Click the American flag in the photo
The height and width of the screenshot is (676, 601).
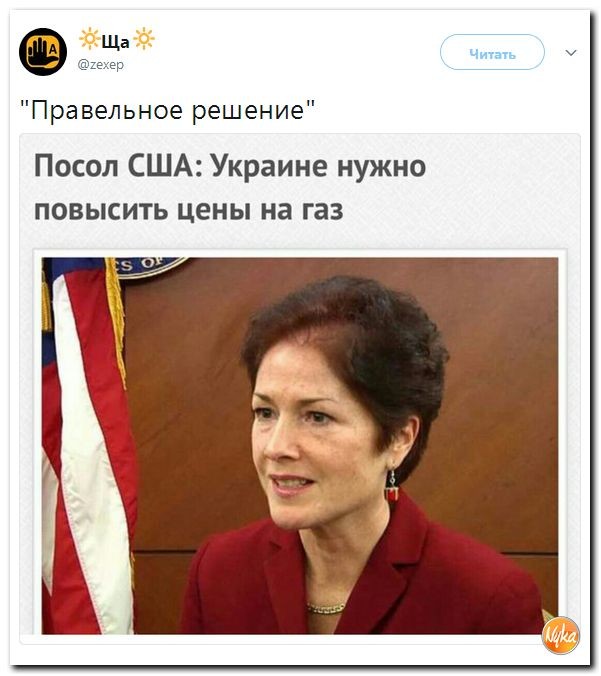88,446
